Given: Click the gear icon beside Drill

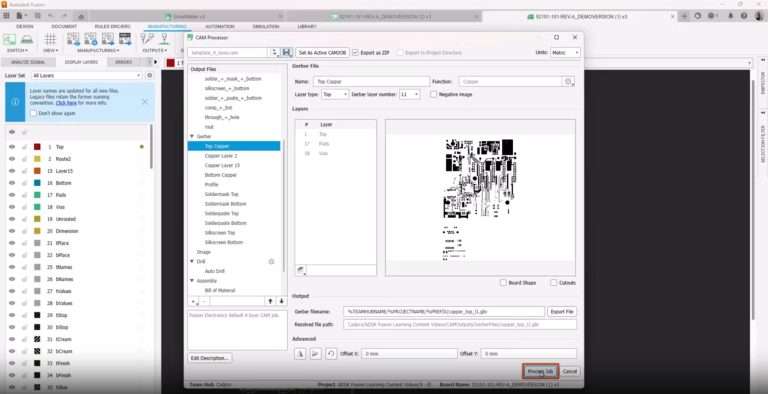Looking at the screenshot, I should coord(271,262).
